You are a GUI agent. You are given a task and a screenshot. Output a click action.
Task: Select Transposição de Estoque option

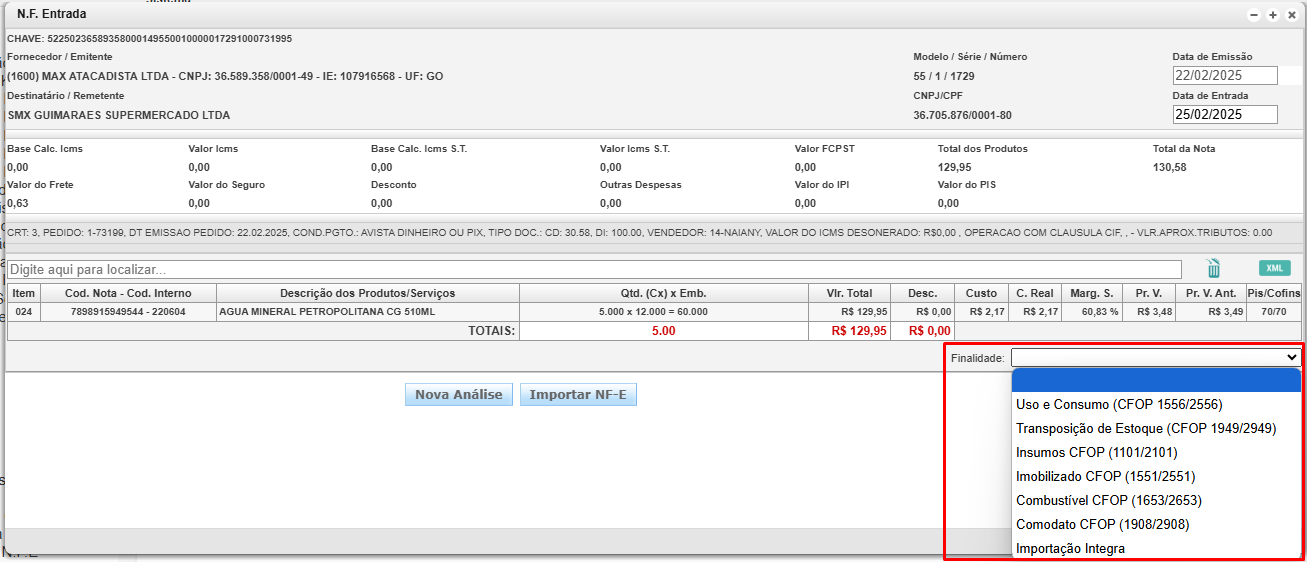[x=1146, y=428]
